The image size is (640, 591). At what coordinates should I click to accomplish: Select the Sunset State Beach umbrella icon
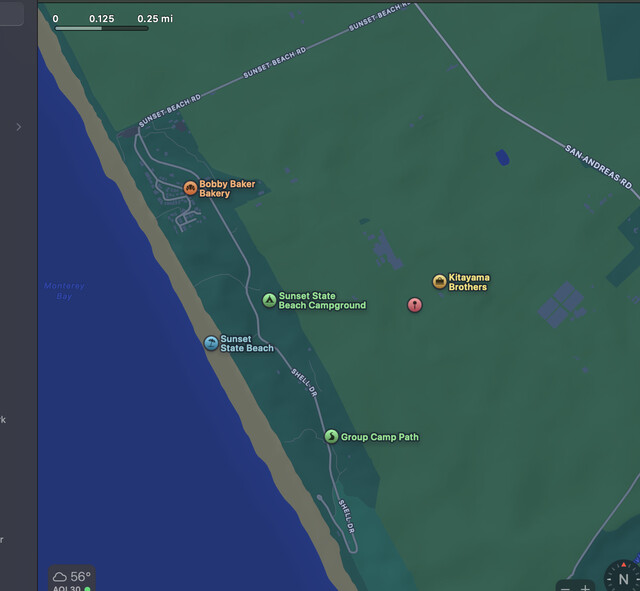(211, 343)
